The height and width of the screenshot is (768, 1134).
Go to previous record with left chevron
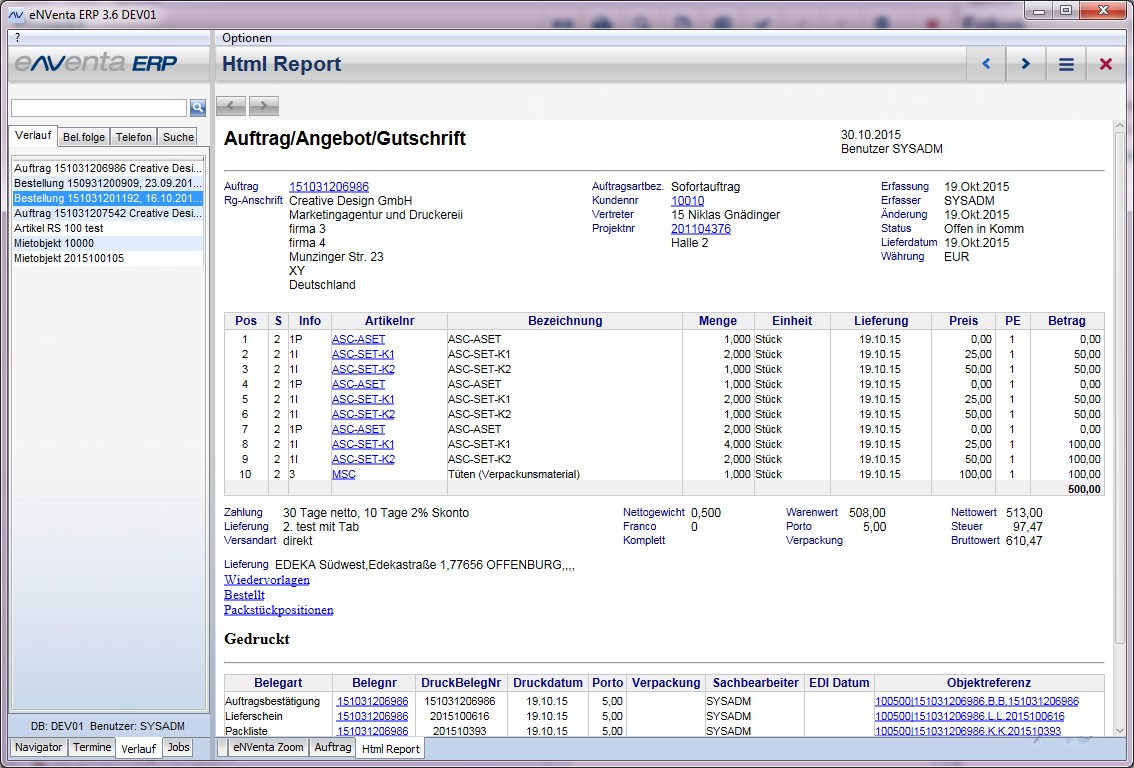[x=986, y=64]
